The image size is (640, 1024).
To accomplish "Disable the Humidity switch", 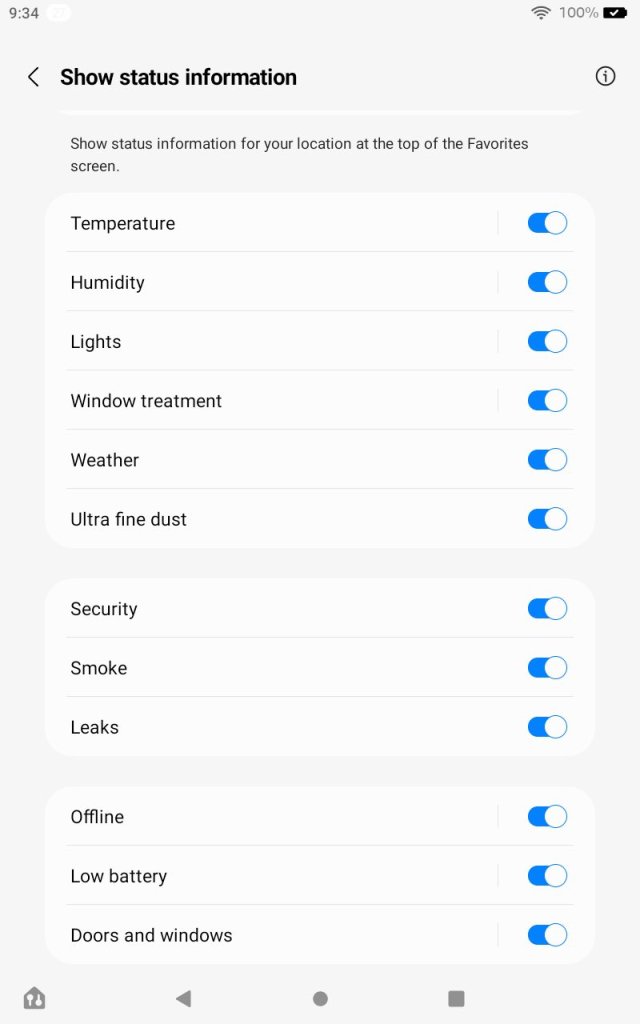I will 547,282.
